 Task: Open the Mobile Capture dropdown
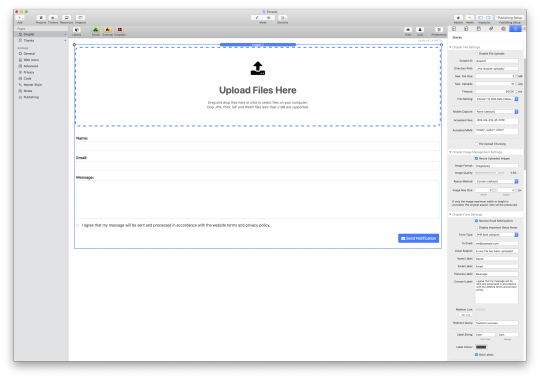pos(497,112)
